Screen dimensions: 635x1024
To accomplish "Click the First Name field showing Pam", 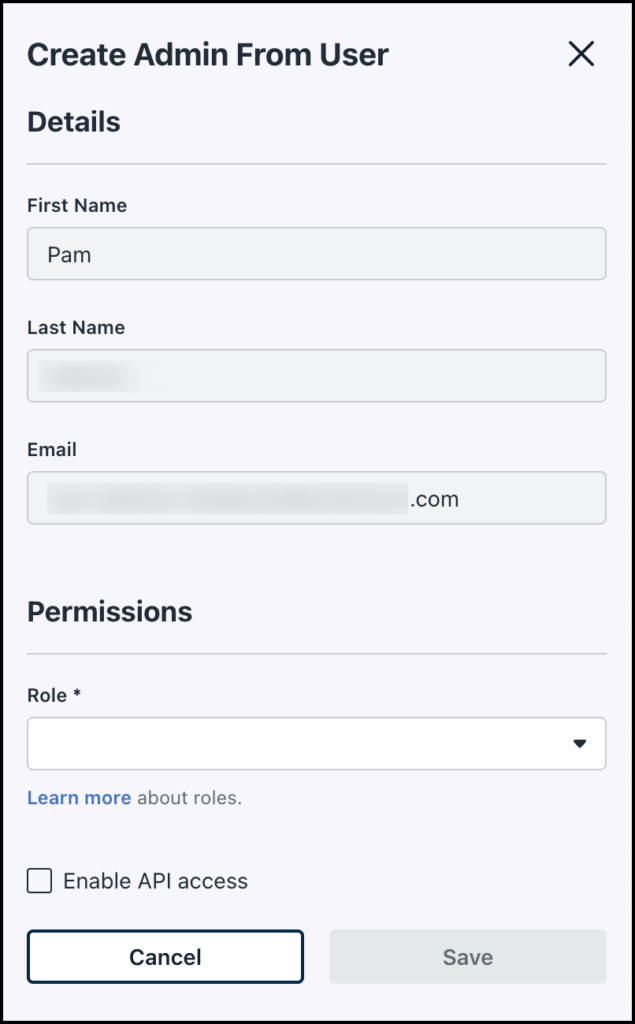I will (x=316, y=253).
